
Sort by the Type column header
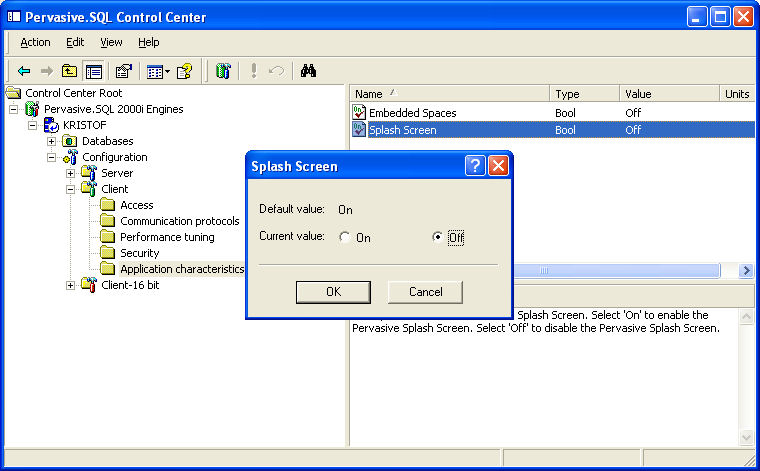pos(585,94)
